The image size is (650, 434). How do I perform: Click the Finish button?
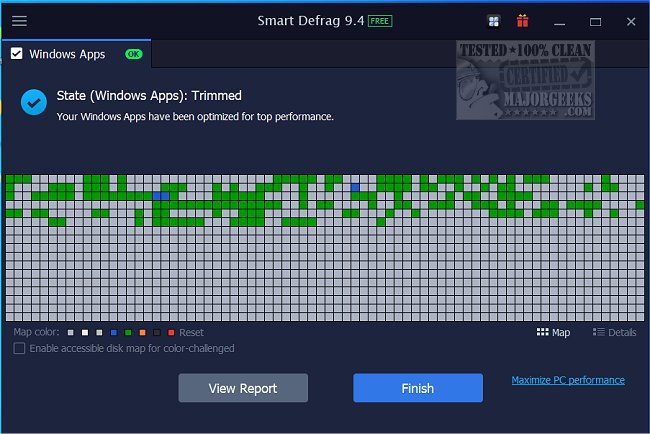(x=418, y=388)
